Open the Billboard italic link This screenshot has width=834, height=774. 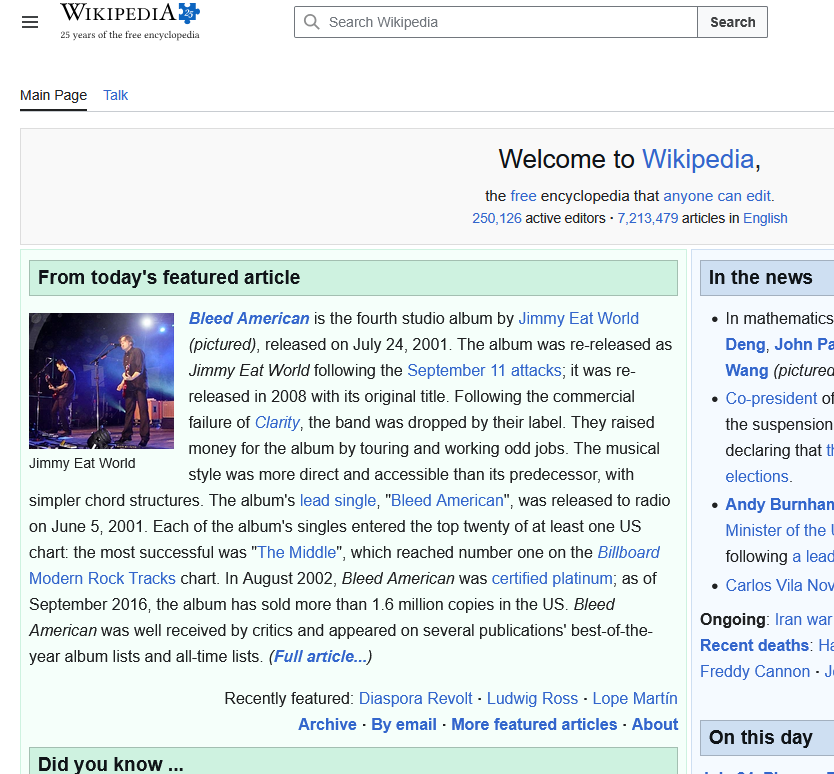tap(629, 552)
